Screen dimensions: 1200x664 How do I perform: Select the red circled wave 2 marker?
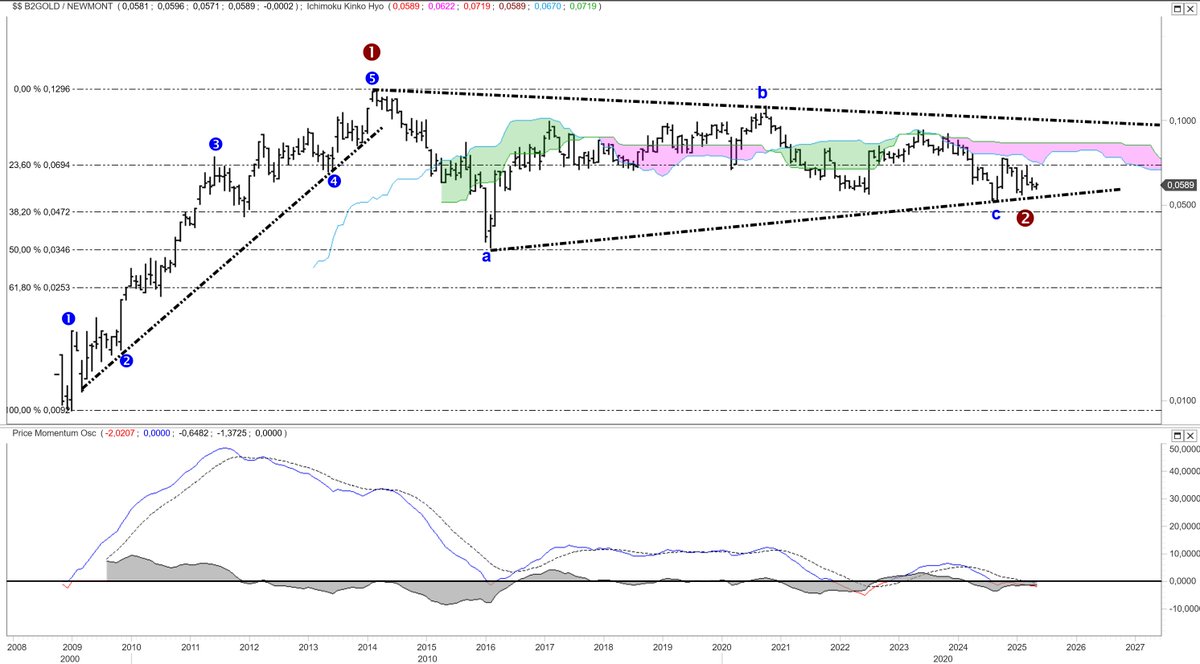tap(1026, 219)
